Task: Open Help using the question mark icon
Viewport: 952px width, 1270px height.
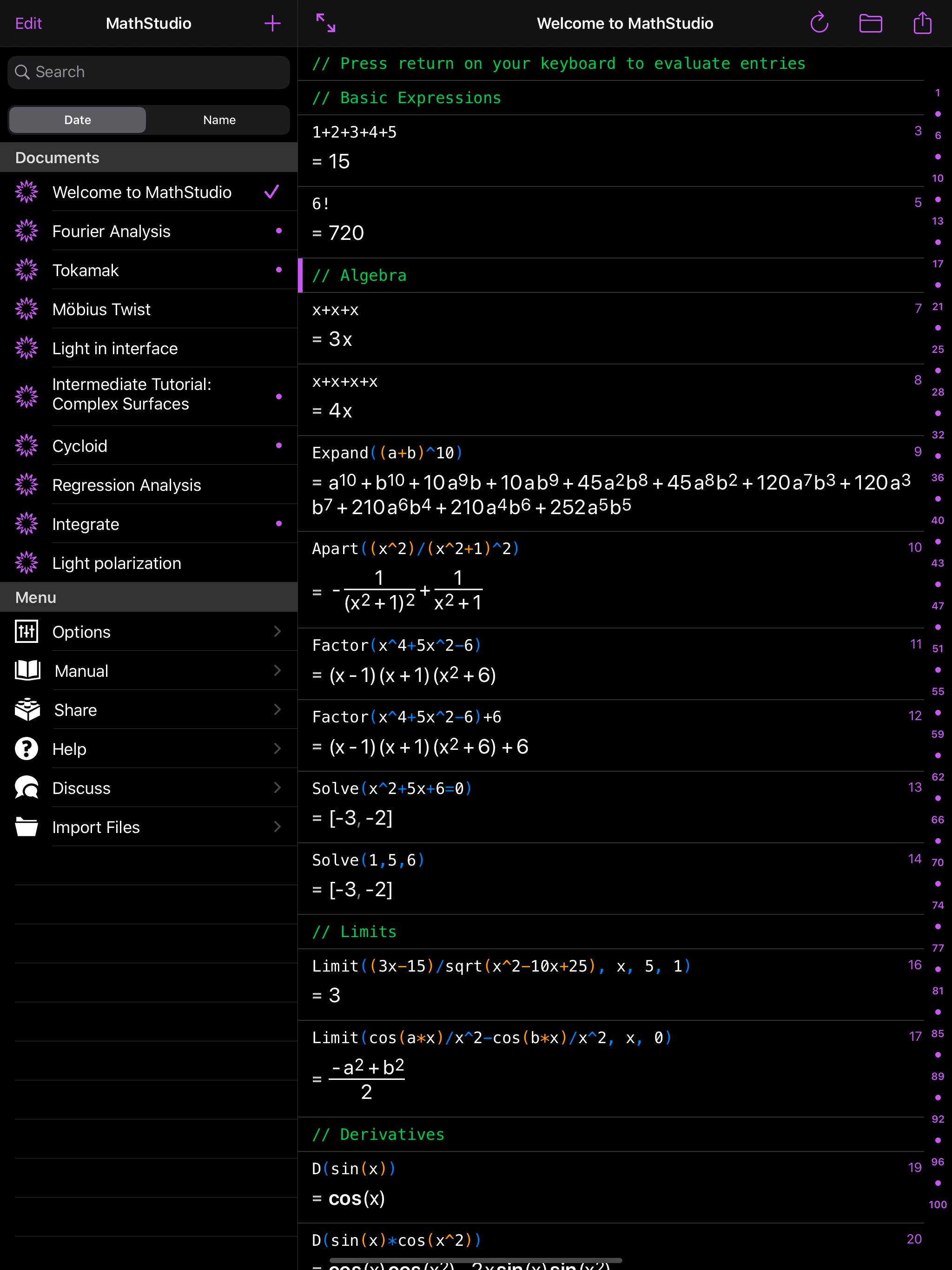Action: [27, 749]
